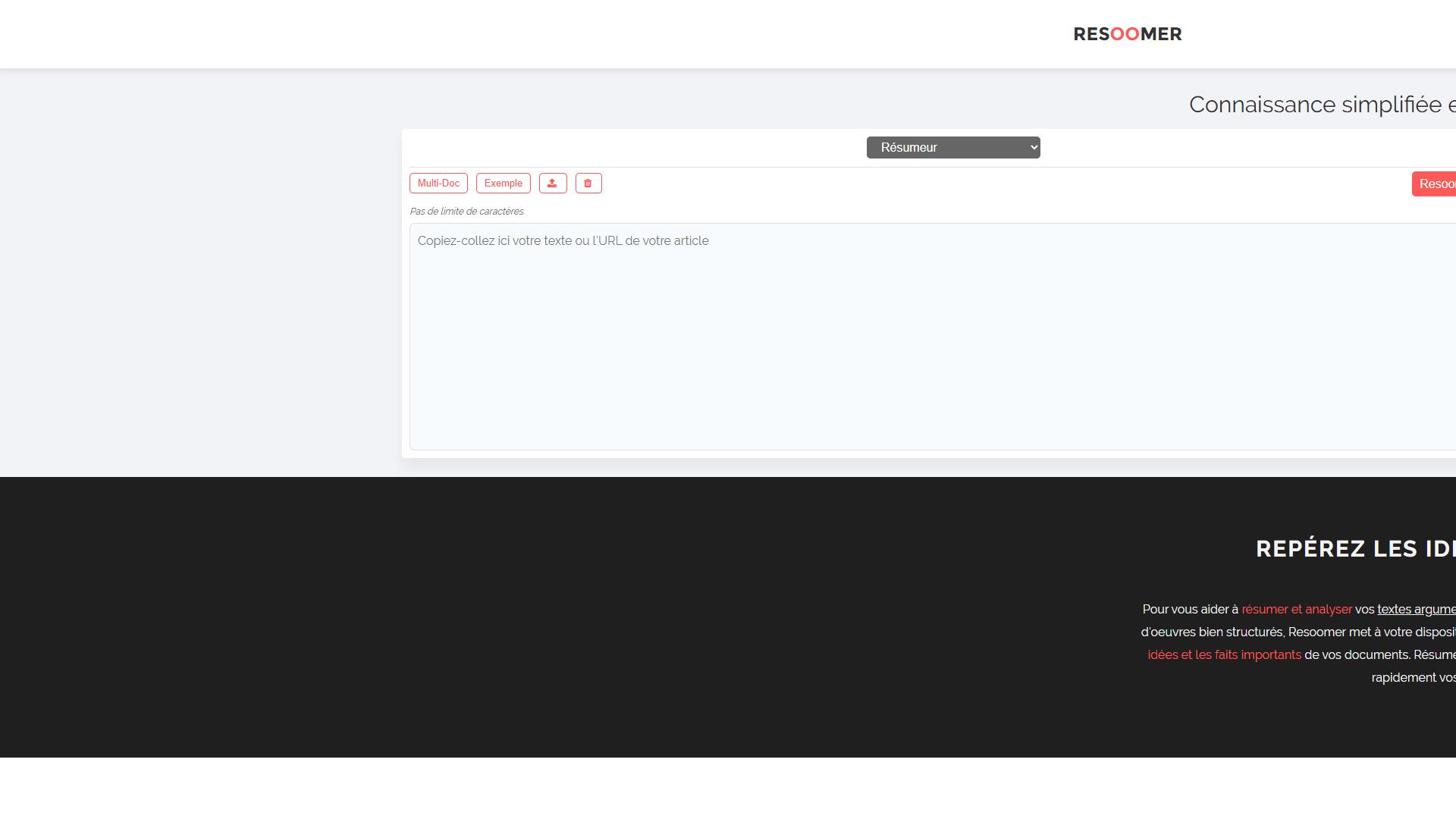Follow the red "résumer et analyser" link
This screenshot has width=1456, height=819.
1297,610
